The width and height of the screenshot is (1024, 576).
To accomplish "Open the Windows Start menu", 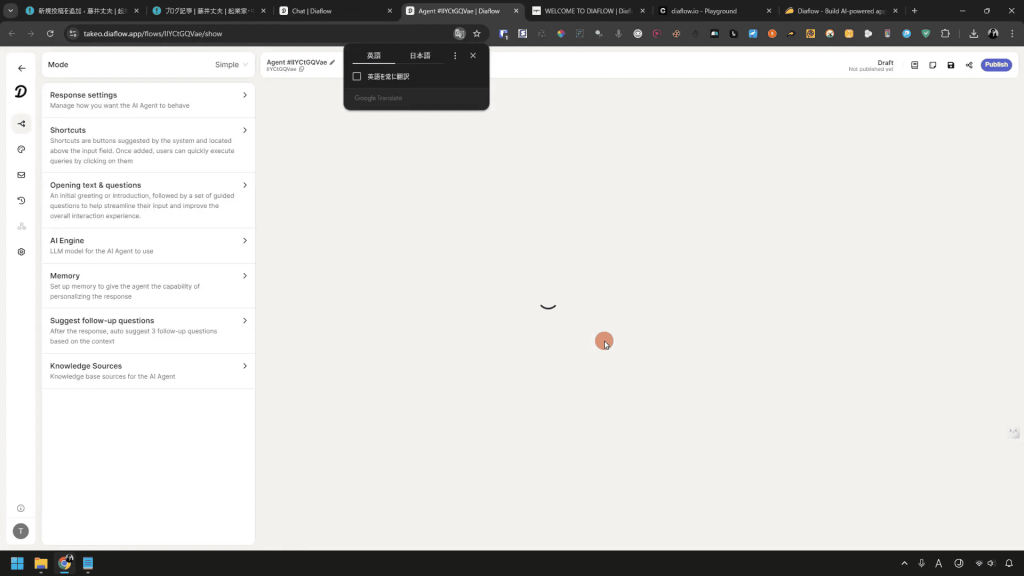I will click(17, 563).
